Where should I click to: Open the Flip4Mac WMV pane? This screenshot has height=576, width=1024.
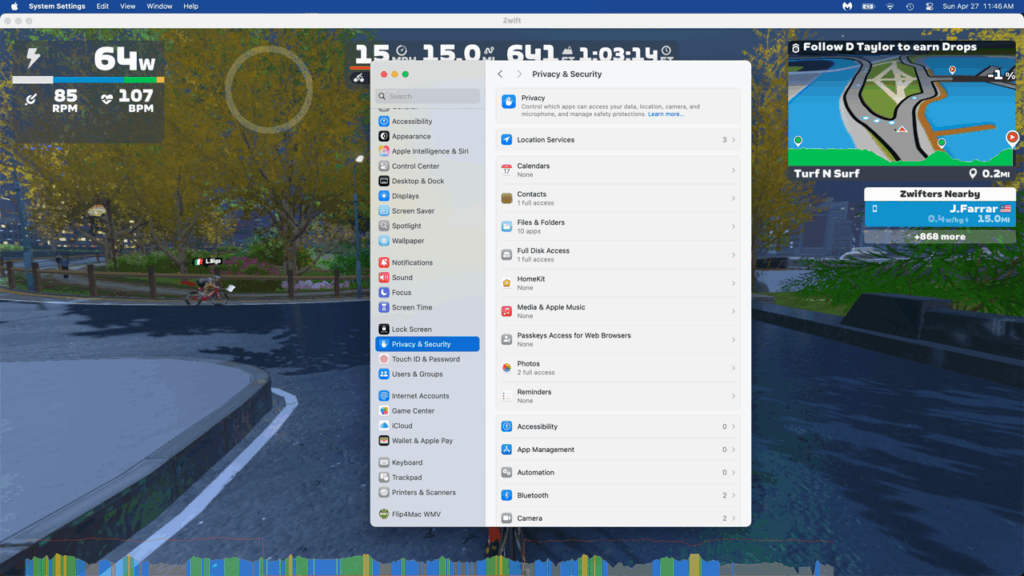click(428, 515)
